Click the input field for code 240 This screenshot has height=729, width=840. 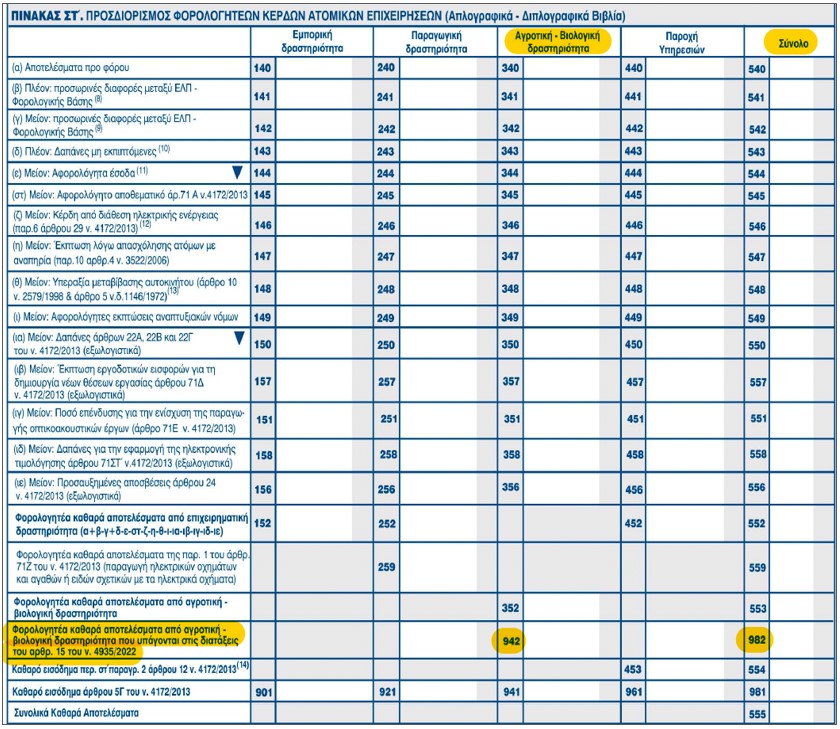click(437, 68)
